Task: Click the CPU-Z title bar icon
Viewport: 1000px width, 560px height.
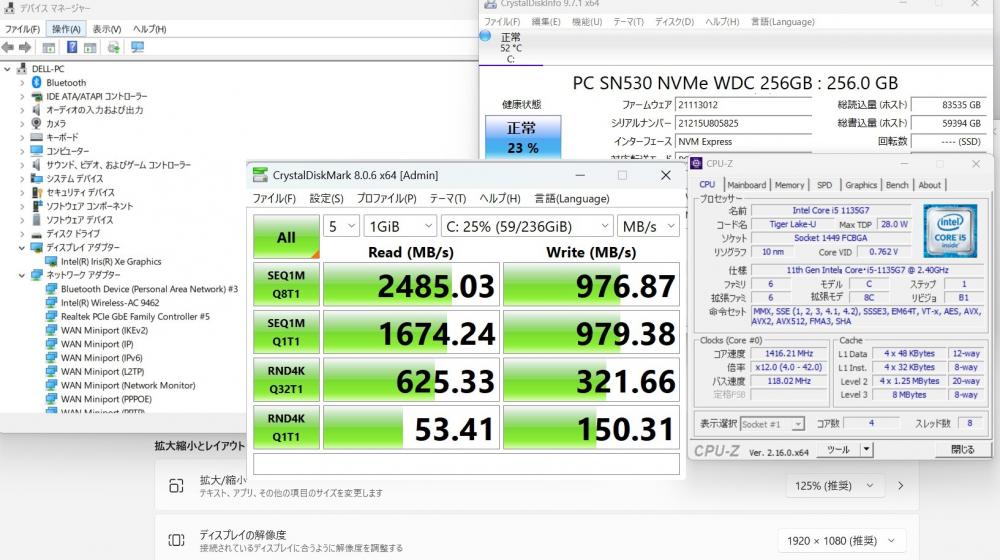Action: tap(696, 163)
